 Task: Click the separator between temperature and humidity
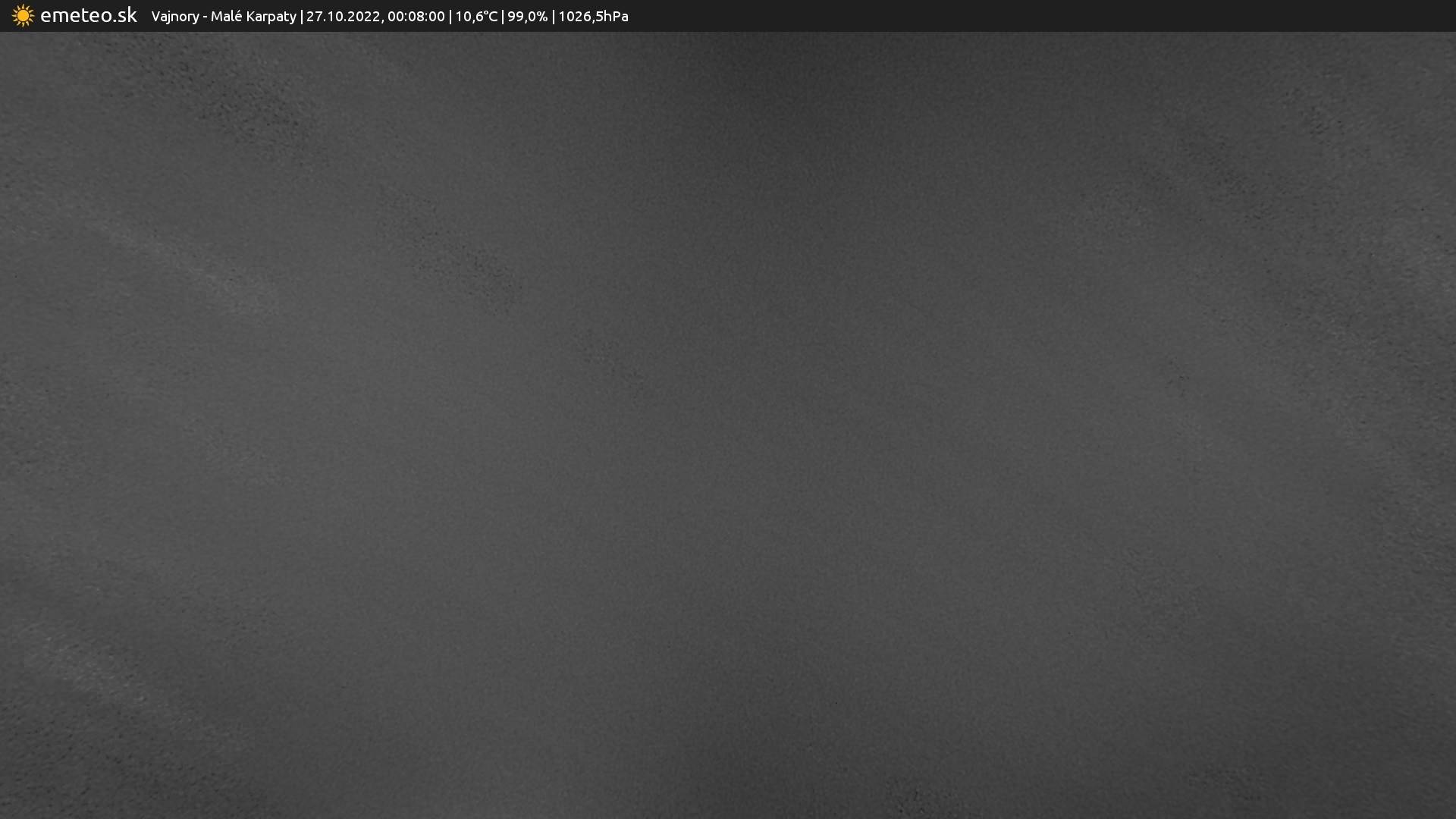[x=503, y=17]
